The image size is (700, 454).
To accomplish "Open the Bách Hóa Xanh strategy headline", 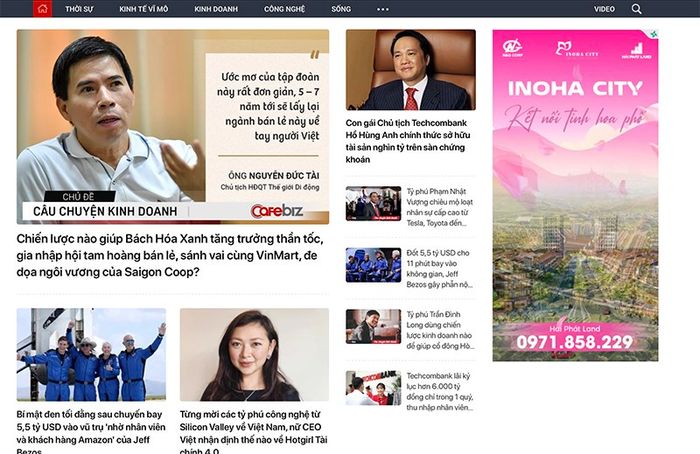I will (x=170, y=255).
